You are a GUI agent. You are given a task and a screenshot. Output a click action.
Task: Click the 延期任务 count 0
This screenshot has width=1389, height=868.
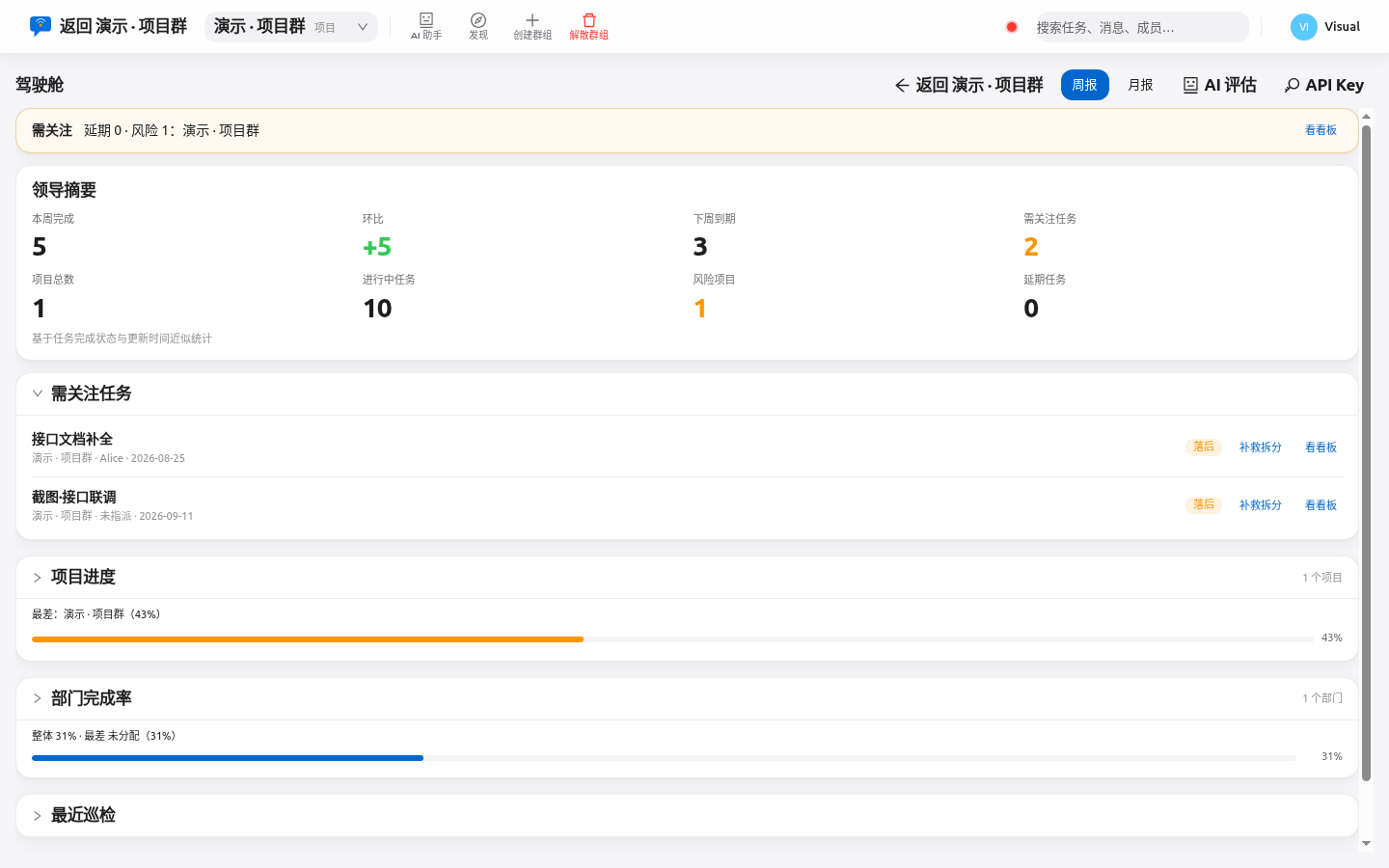tap(1031, 309)
